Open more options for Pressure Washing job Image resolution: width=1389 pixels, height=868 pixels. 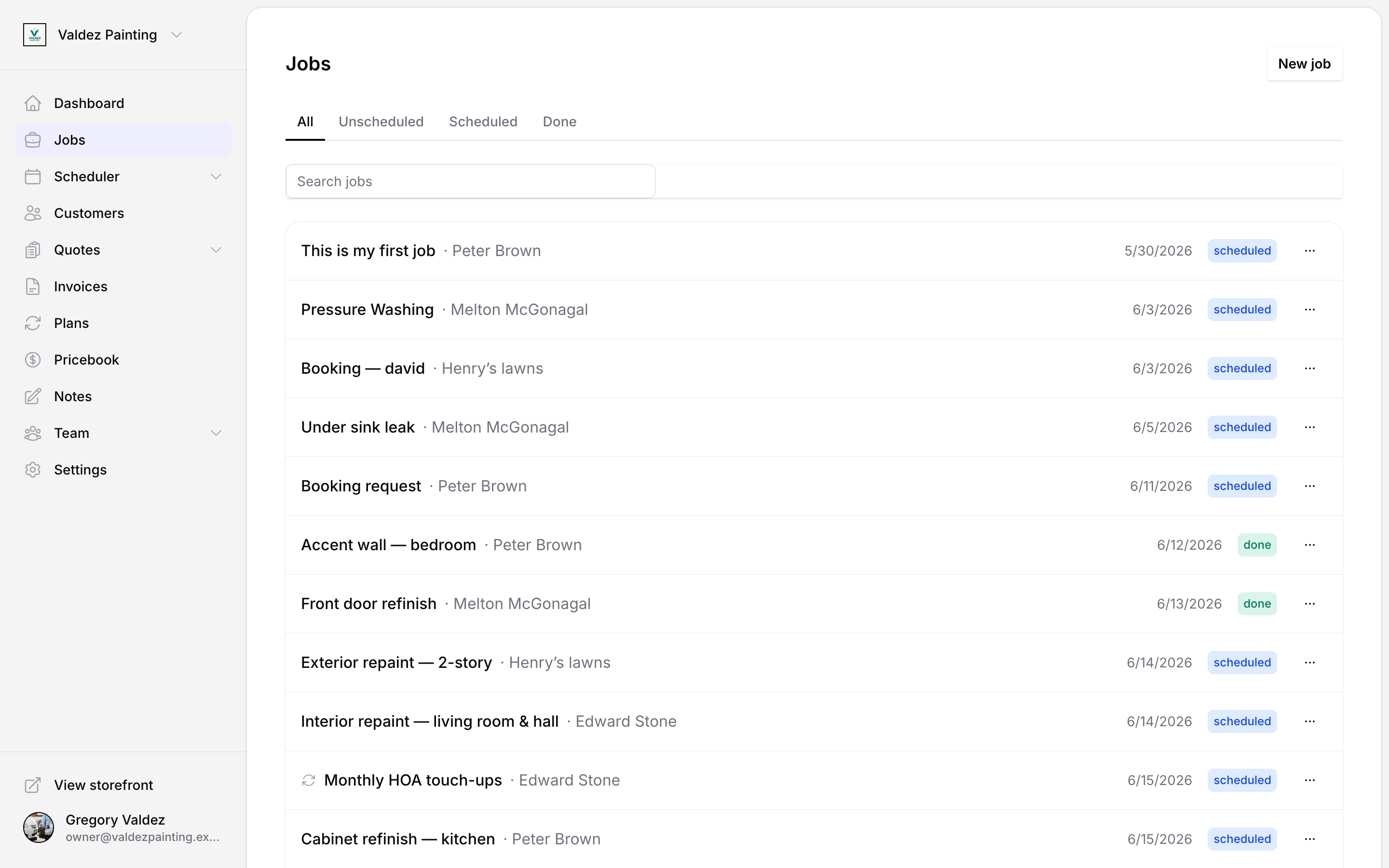point(1310,310)
